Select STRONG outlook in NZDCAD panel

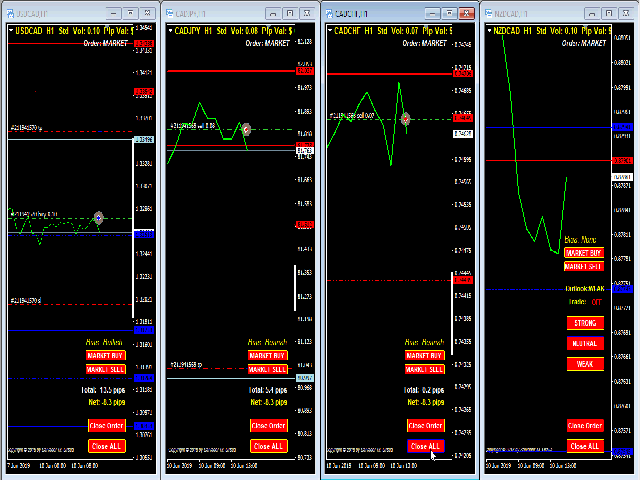(584, 323)
